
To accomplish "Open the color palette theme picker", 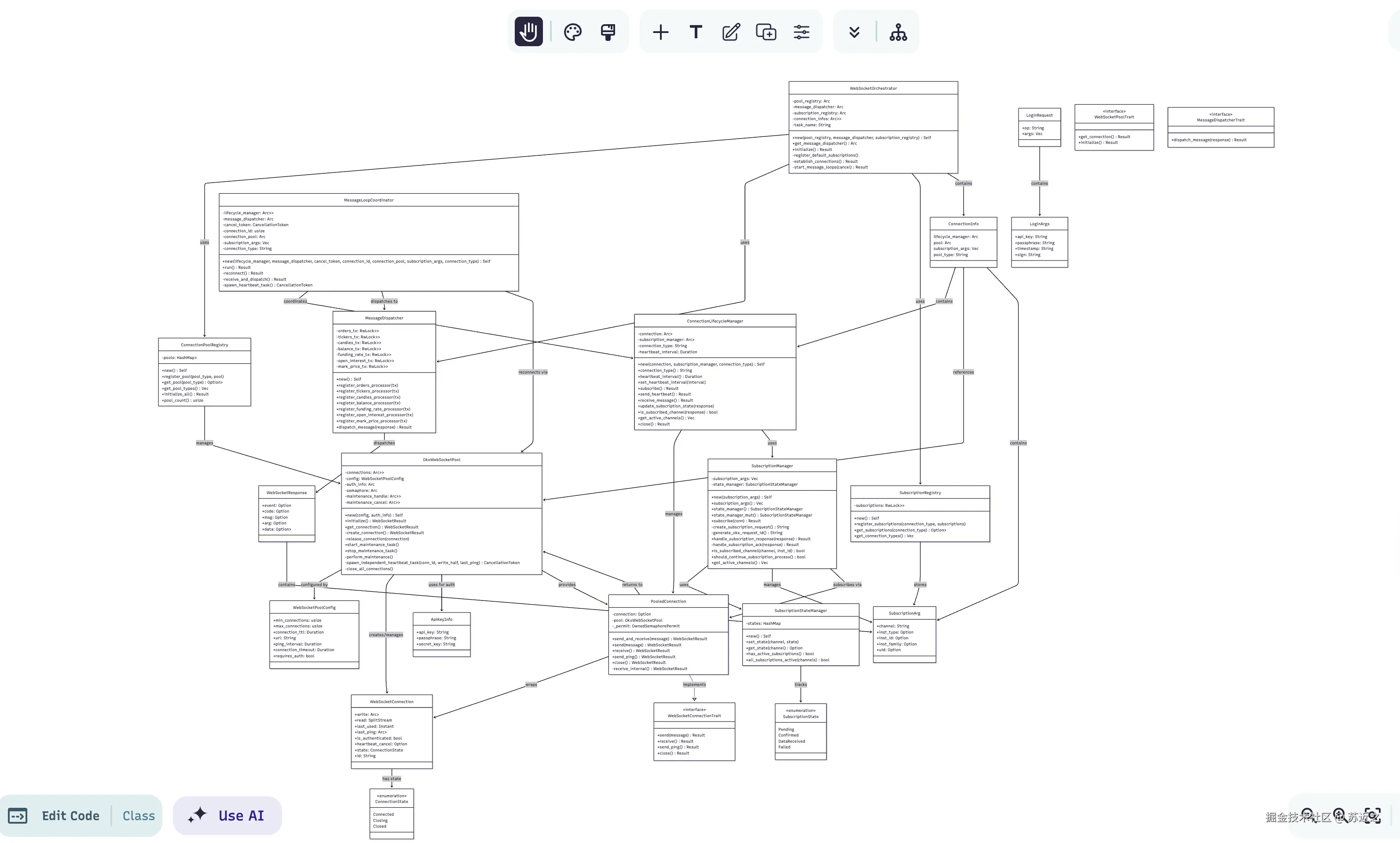I will [x=572, y=32].
